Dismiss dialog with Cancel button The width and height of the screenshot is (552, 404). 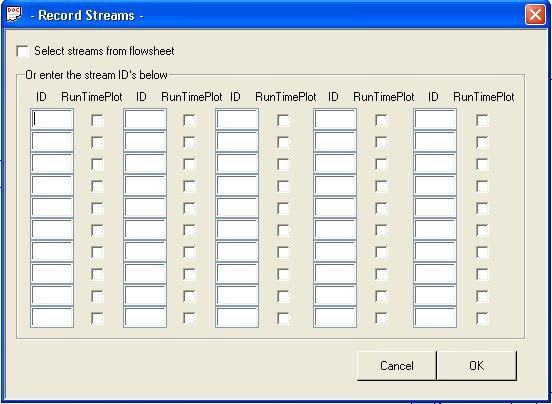pyautogui.click(x=397, y=366)
